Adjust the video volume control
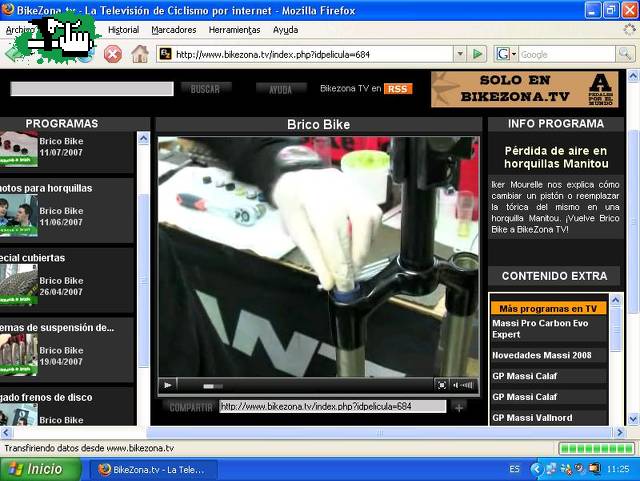 463,385
